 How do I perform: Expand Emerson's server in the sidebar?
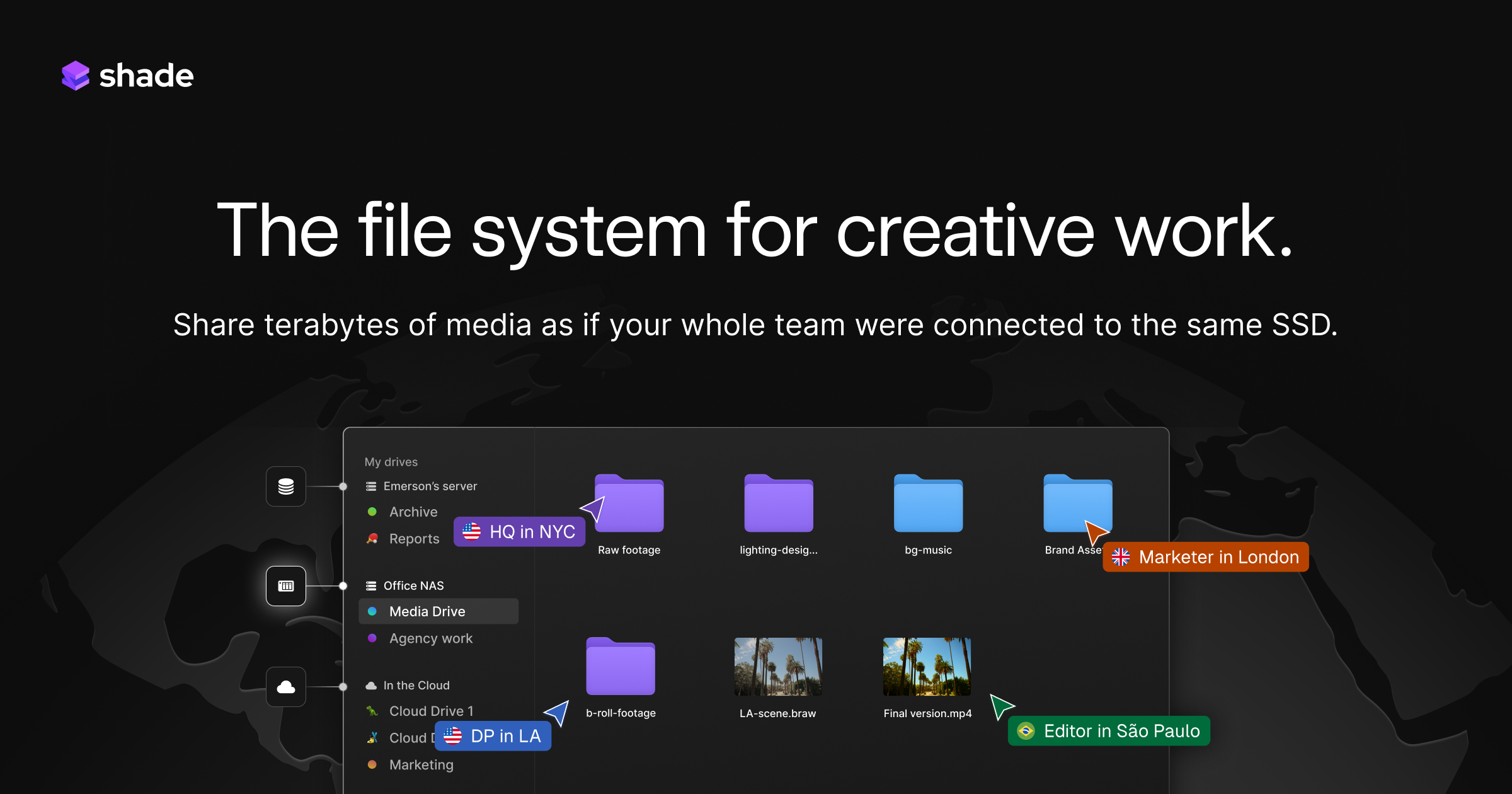tap(430, 486)
